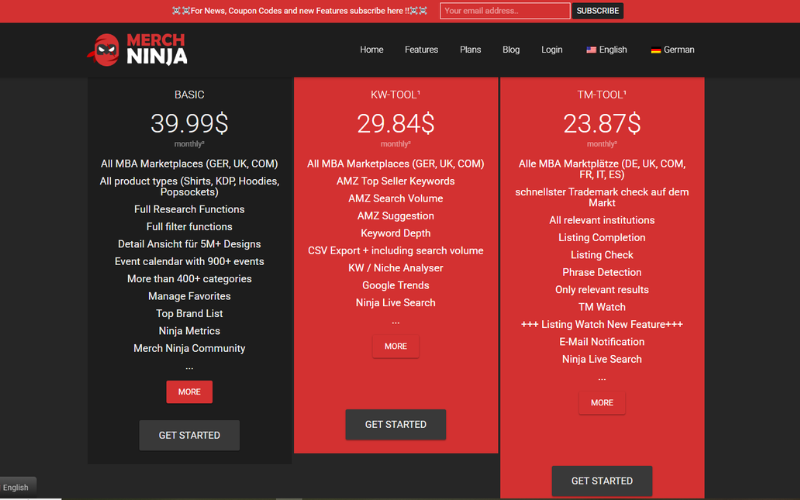Click the TM-TOOL plan title
Image resolution: width=800 pixels, height=500 pixels.
[602, 94]
